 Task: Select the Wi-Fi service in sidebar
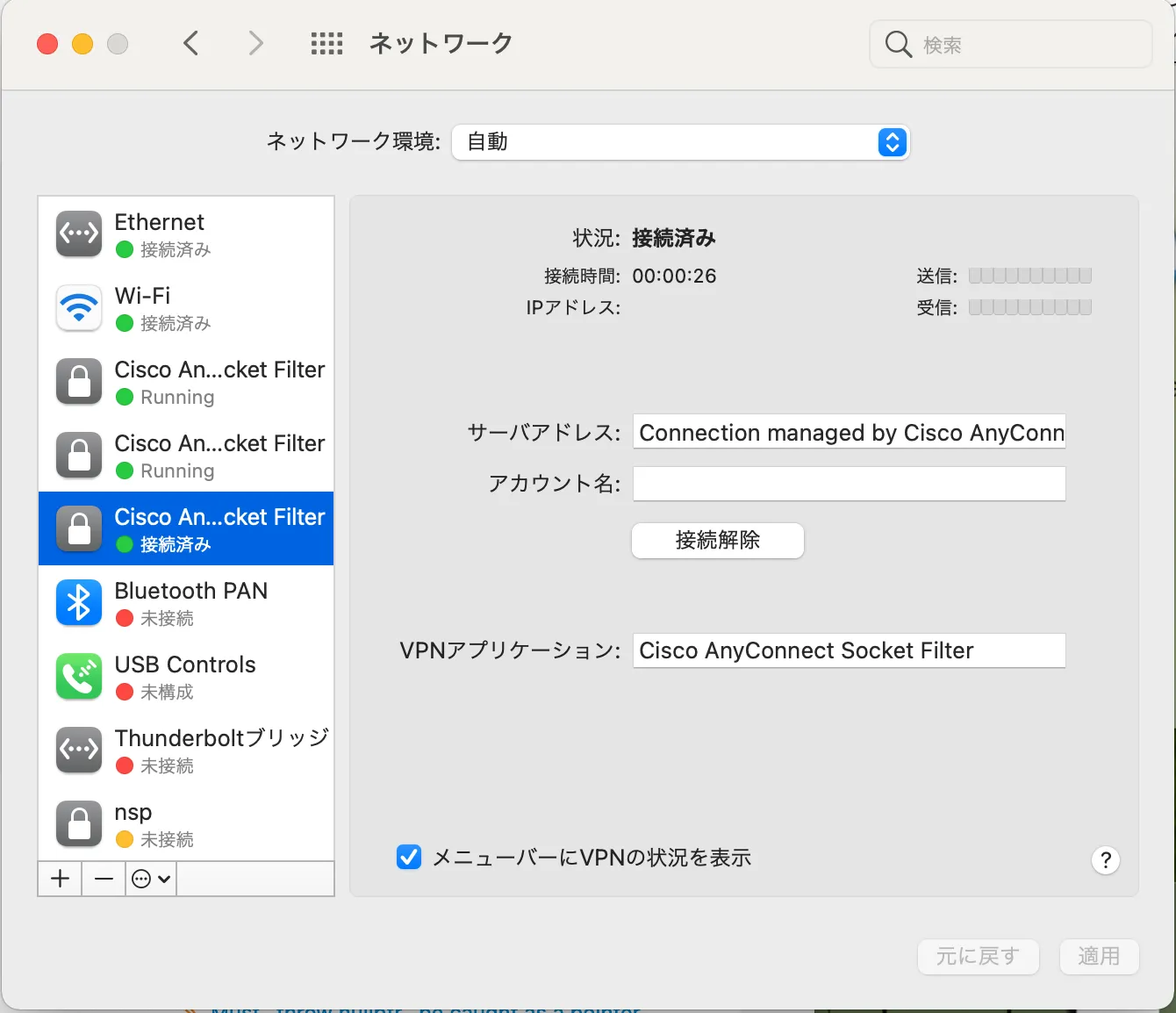coord(186,308)
